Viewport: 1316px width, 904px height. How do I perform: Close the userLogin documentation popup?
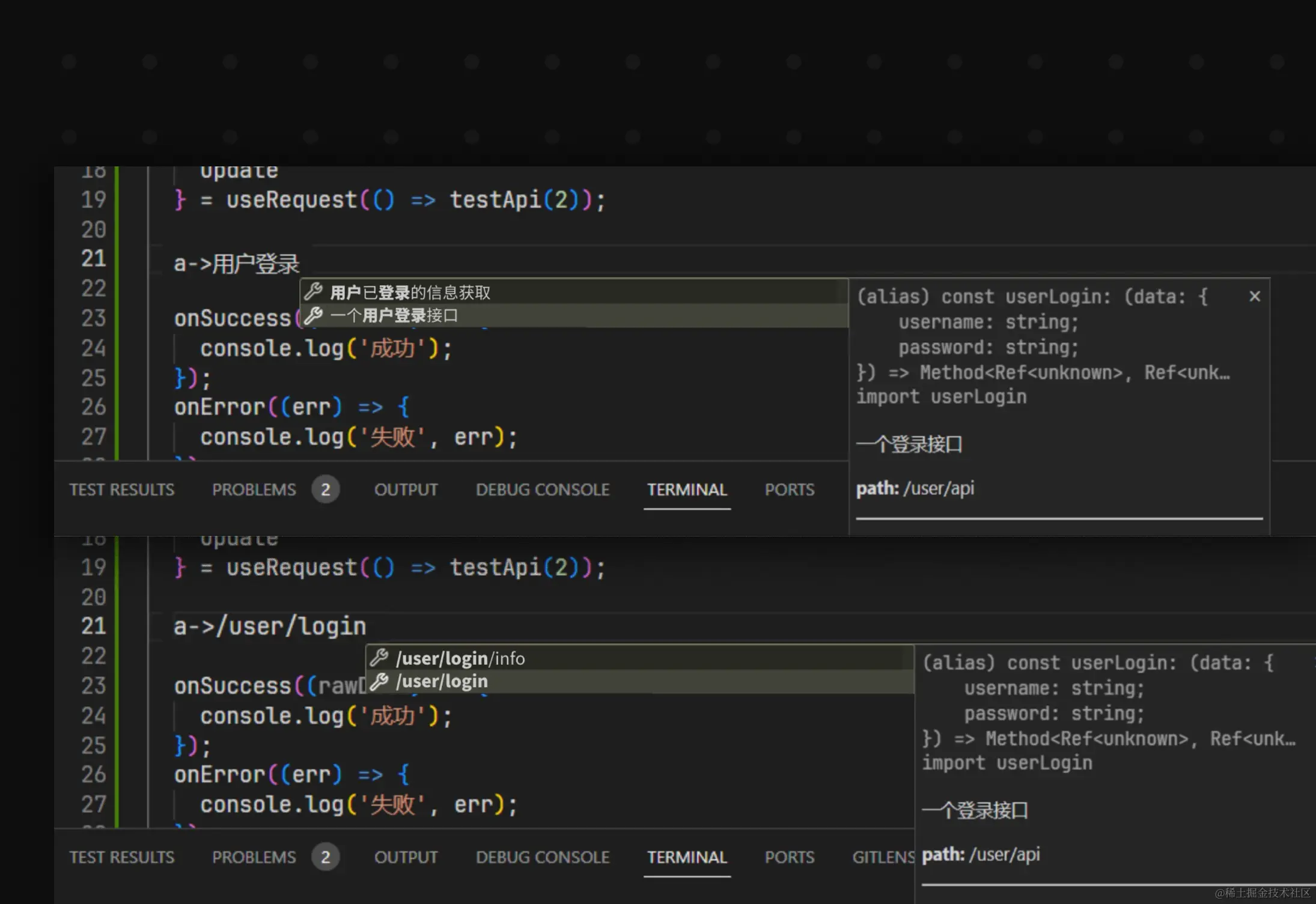click(1254, 296)
